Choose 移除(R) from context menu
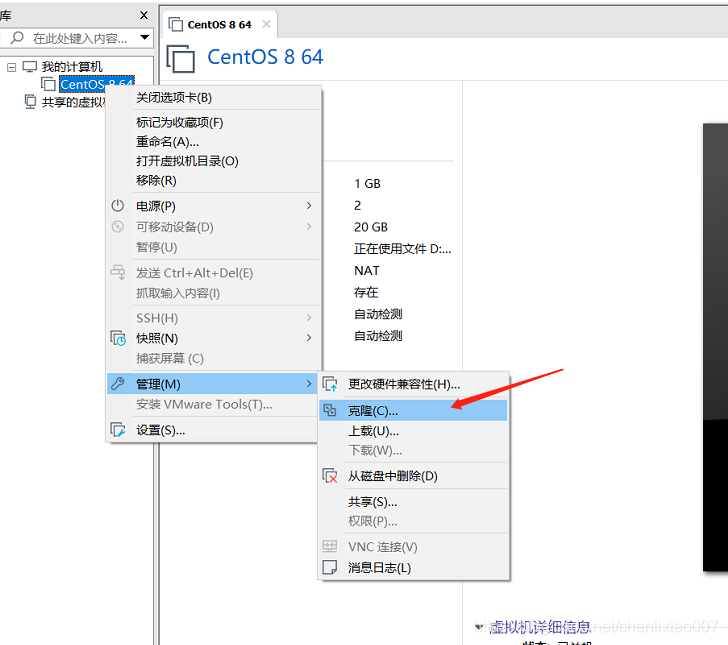Screen dimensions: 728x645 pyautogui.click(x=213, y=181)
